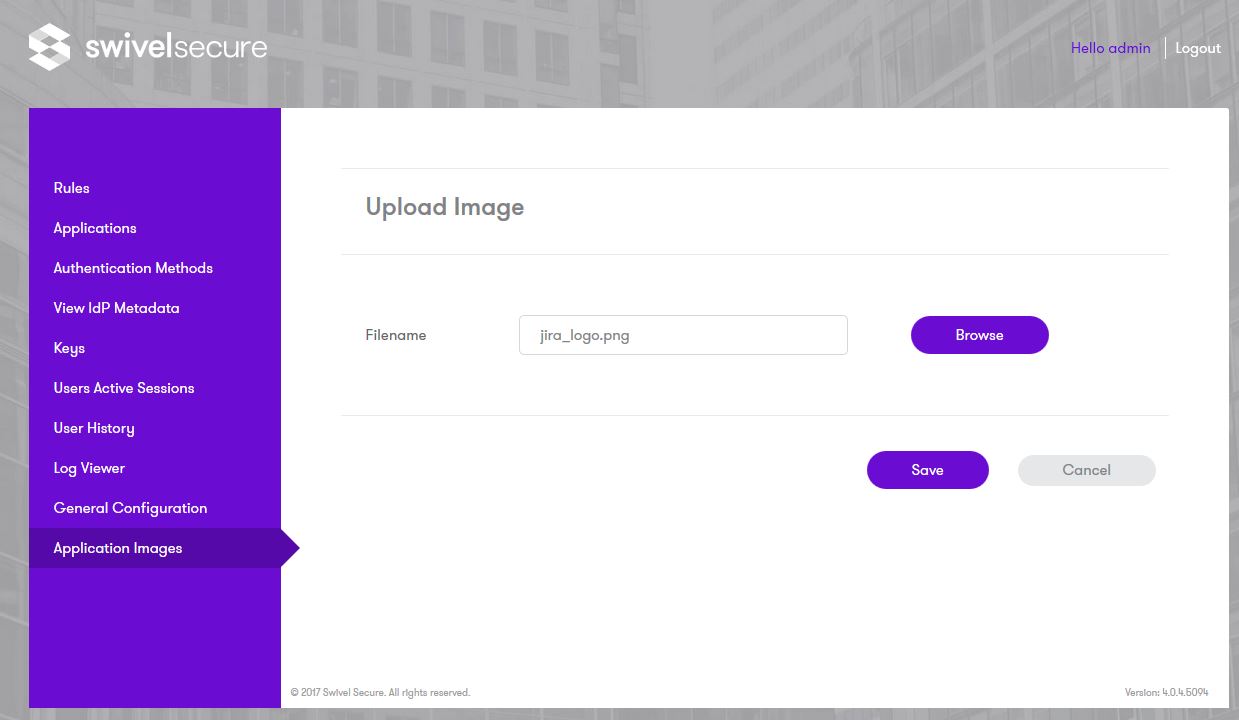This screenshot has height=720, width=1239.
Task: Select Application Images in sidebar
Action: click(118, 548)
